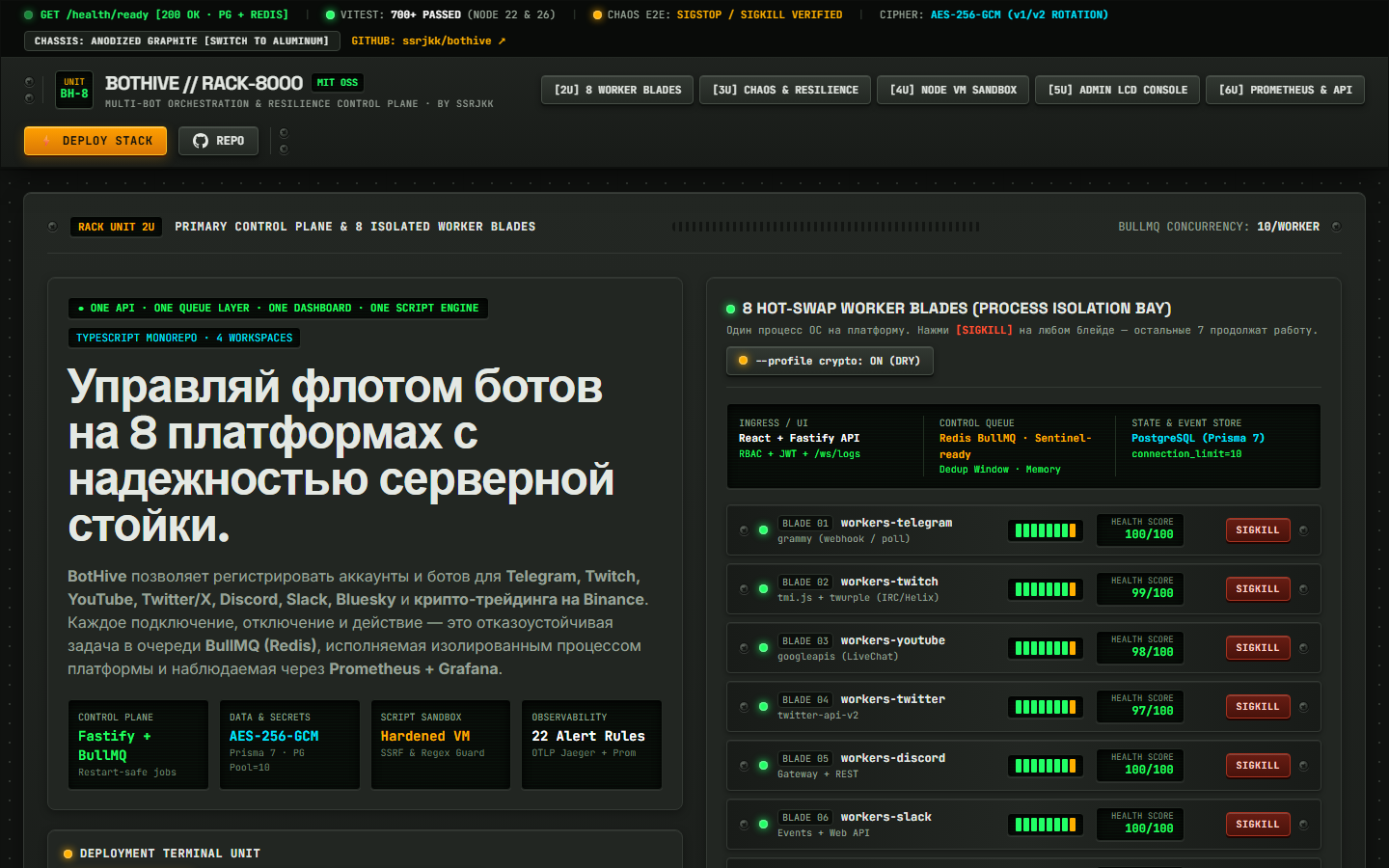Click the workers-telegram health meter bar
The image size is (1389, 868).
coord(1046,530)
